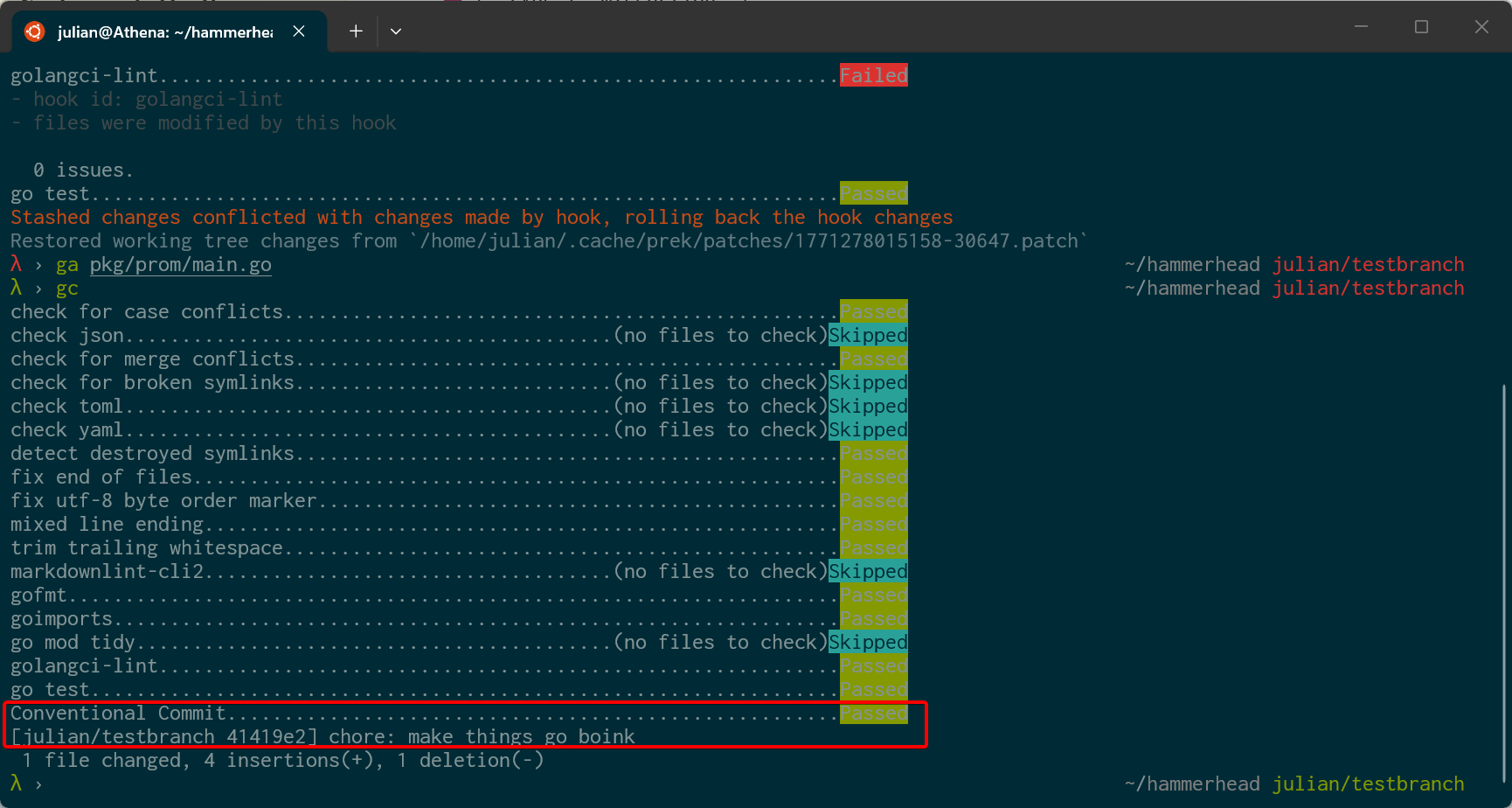
Task: Click the 'gc' command on the prompt line
Action: point(67,289)
